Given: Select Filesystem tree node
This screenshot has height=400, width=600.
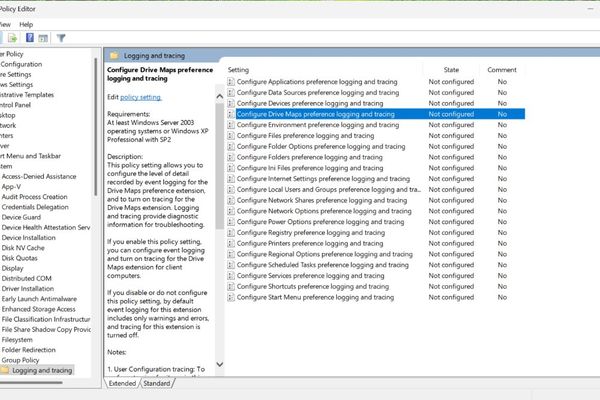Looking at the screenshot, I should 17,340.
